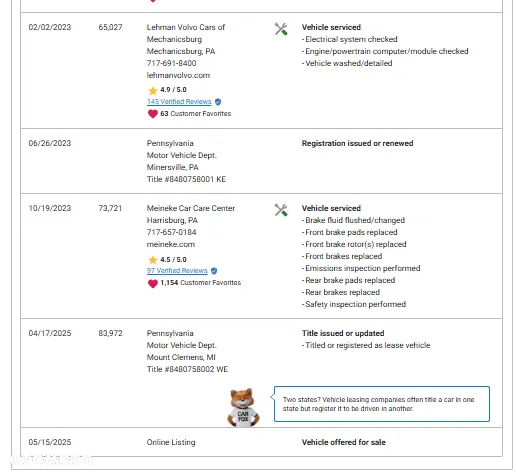
Task: Open the 97 Verified Reviews link
Action: 177,271
